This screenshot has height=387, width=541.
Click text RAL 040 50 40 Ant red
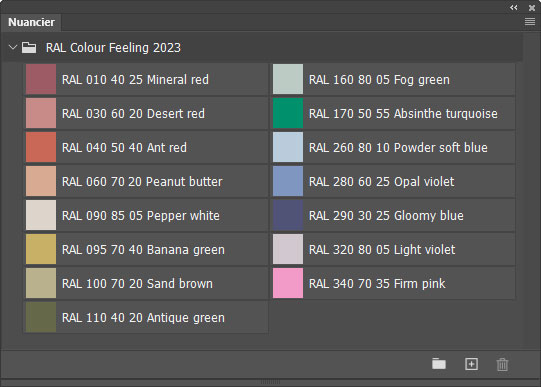coord(124,148)
